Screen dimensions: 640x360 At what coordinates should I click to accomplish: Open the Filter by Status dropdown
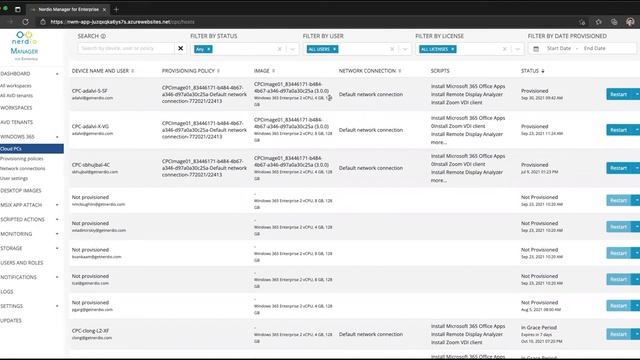pyautogui.click(x=292, y=49)
